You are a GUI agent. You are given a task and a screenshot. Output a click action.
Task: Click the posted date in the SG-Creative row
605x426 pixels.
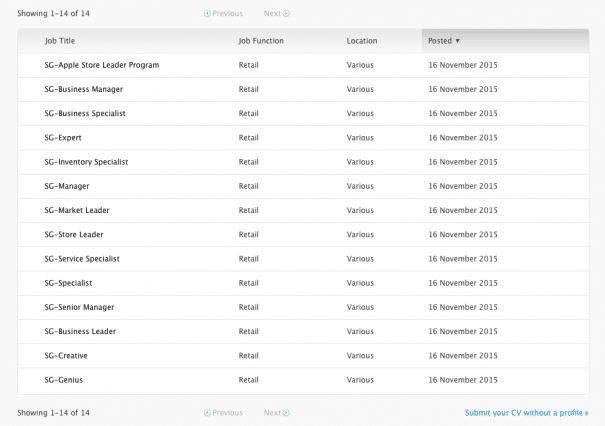pyautogui.click(x=463, y=356)
